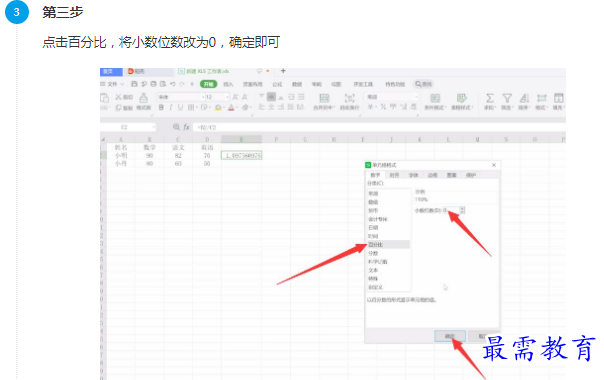This screenshot has width=604, height=380.
Task: Select the 开始 Home ribbon tab
Action: pyautogui.click(x=208, y=84)
